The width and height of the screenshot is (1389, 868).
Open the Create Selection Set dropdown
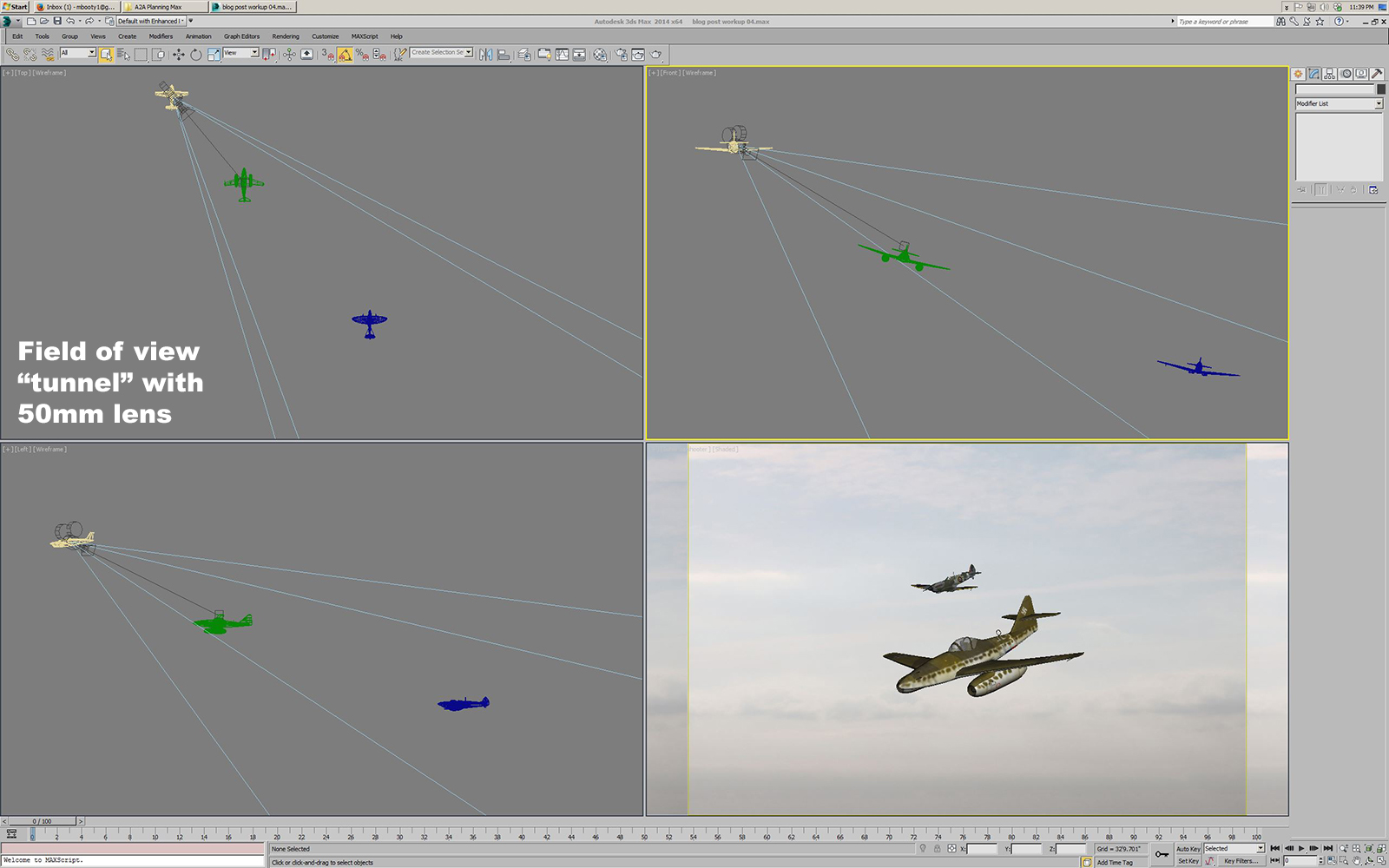tap(469, 53)
